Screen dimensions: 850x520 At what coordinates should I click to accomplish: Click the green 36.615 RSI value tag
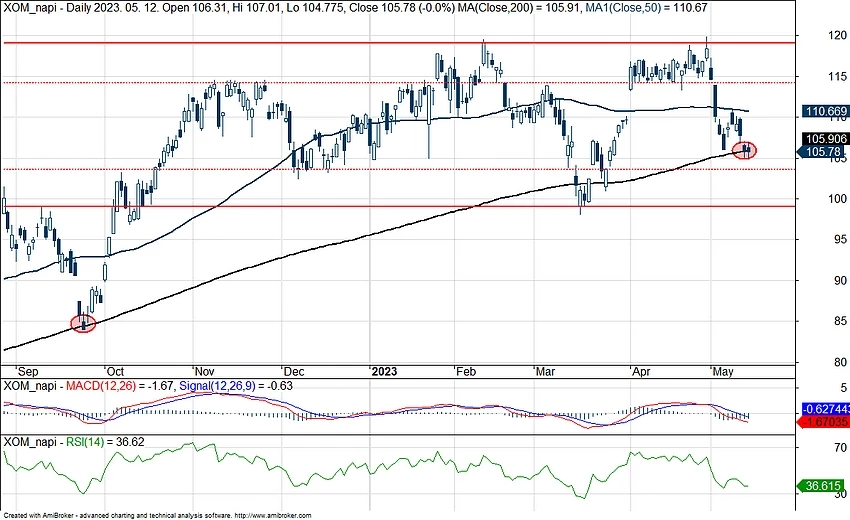pyautogui.click(x=822, y=486)
